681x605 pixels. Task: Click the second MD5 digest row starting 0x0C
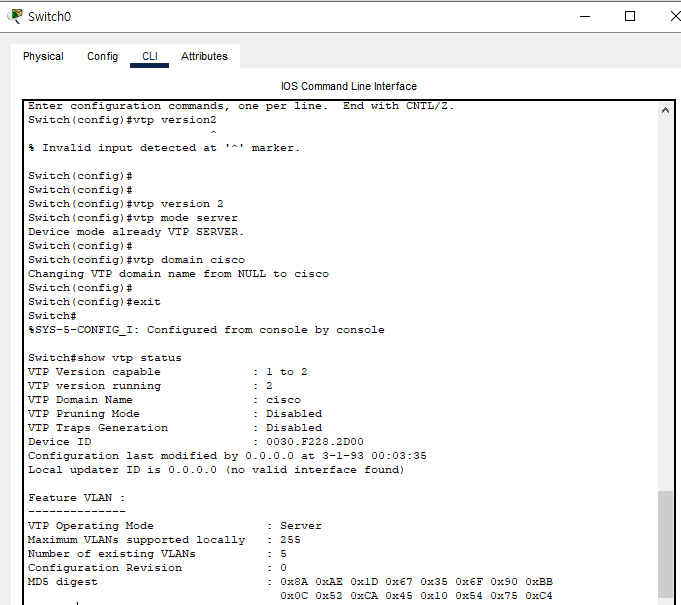point(416,596)
